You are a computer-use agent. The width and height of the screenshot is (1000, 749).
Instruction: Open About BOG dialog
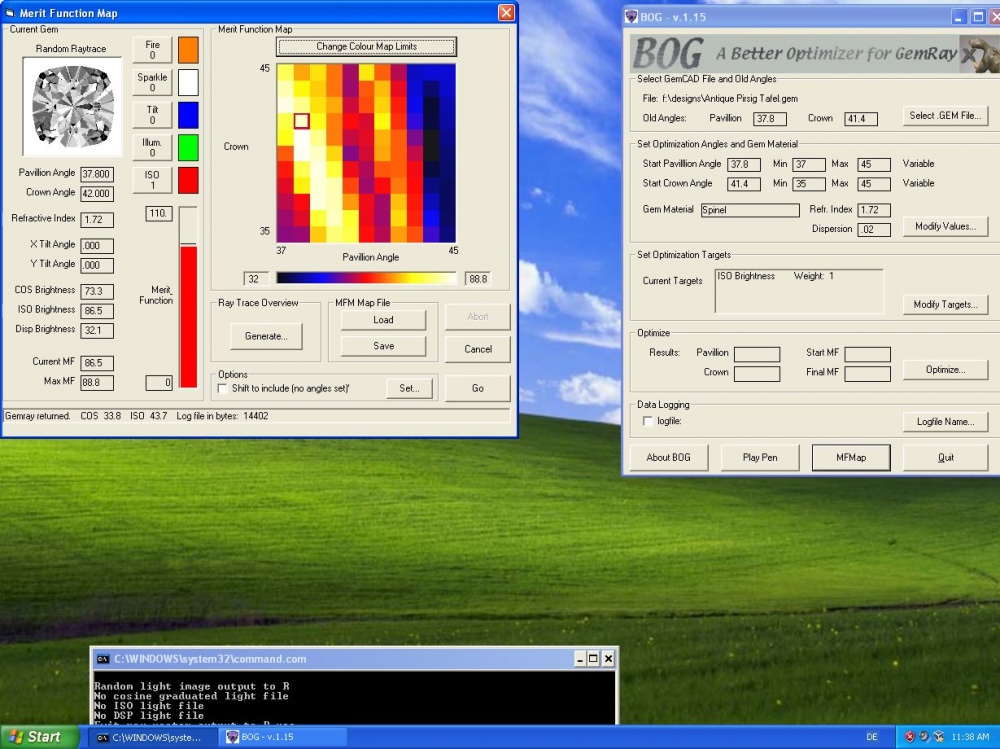pyautogui.click(x=668, y=457)
